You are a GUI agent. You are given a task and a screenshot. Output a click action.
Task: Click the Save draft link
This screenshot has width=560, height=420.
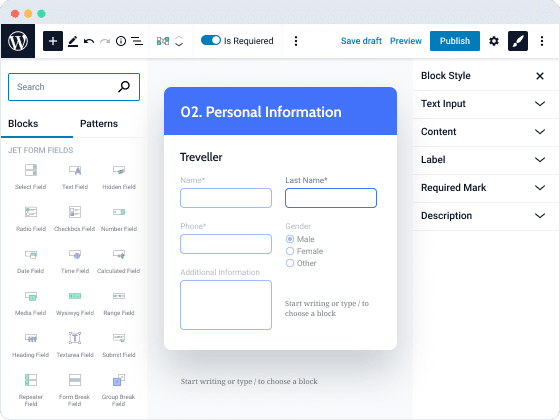(361, 41)
